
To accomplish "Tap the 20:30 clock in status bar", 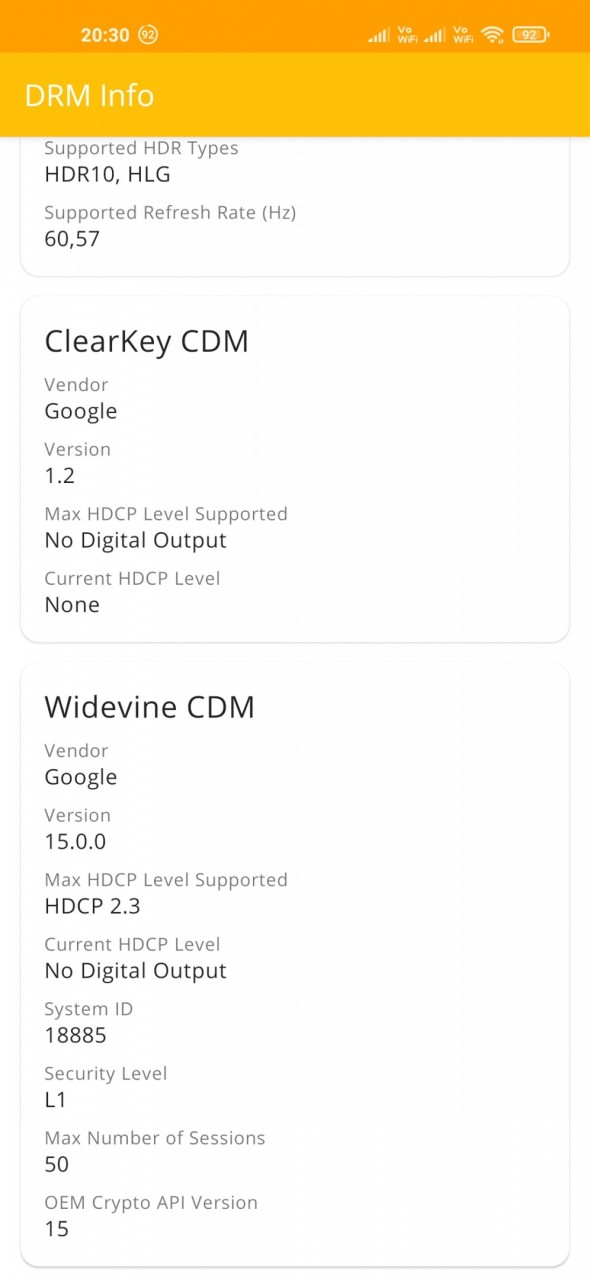I will [x=105, y=35].
